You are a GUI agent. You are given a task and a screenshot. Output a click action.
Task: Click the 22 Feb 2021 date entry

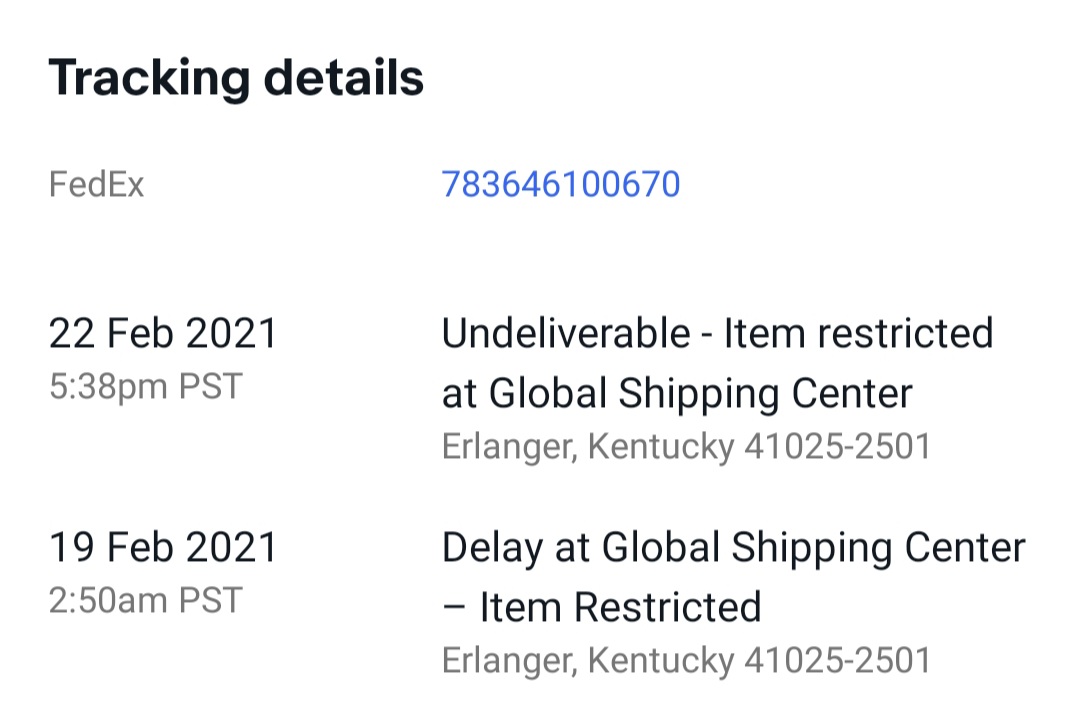[163, 334]
